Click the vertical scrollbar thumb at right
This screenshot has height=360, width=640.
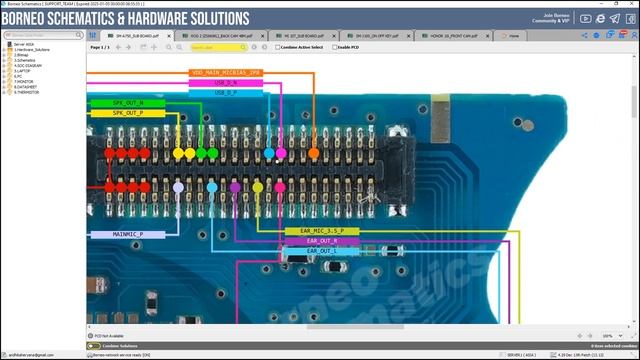634,102
